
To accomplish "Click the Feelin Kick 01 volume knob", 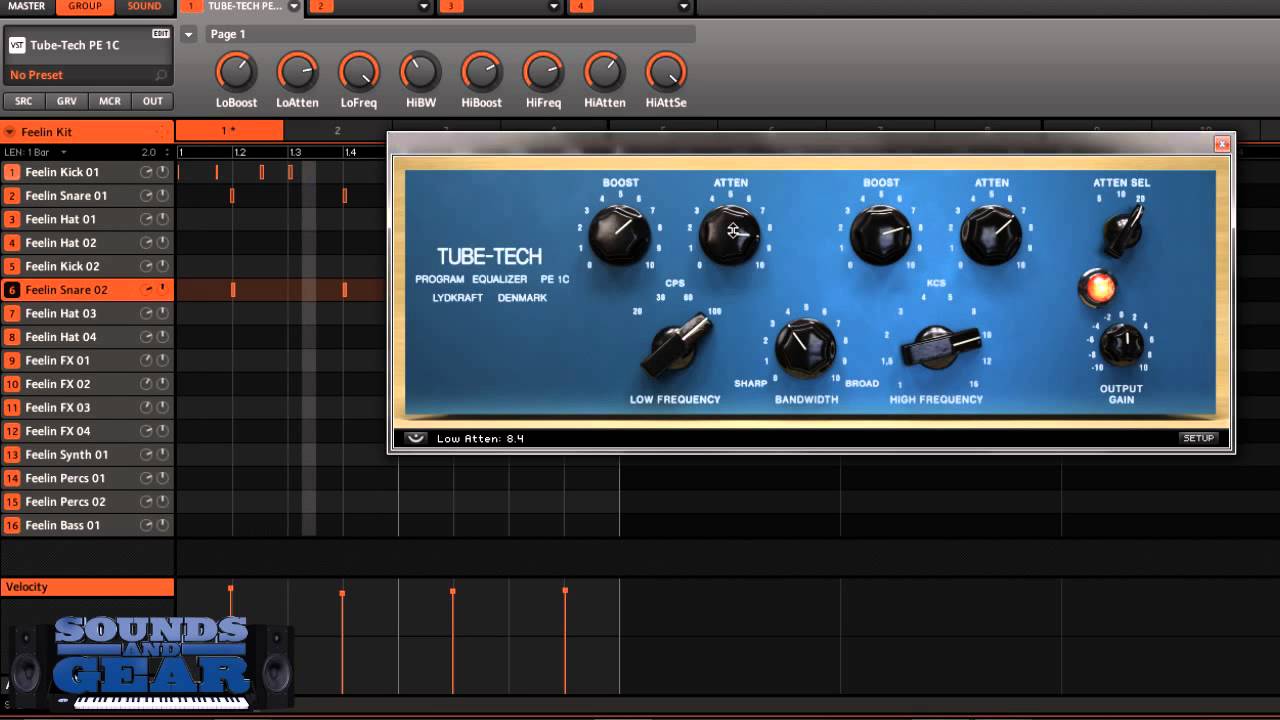I will pos(147,172).
